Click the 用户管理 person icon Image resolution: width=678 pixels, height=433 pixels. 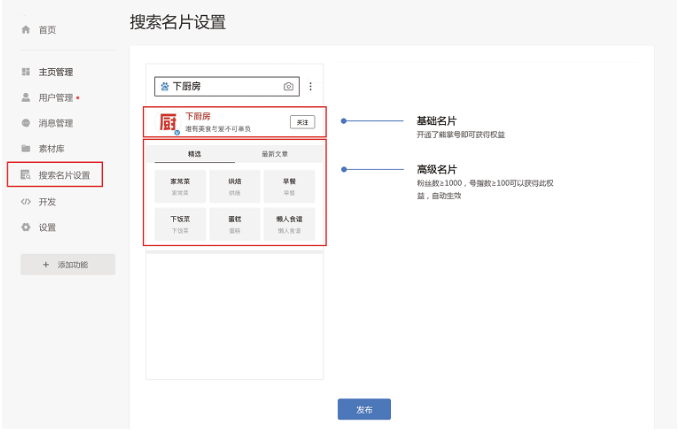[26, 98]
